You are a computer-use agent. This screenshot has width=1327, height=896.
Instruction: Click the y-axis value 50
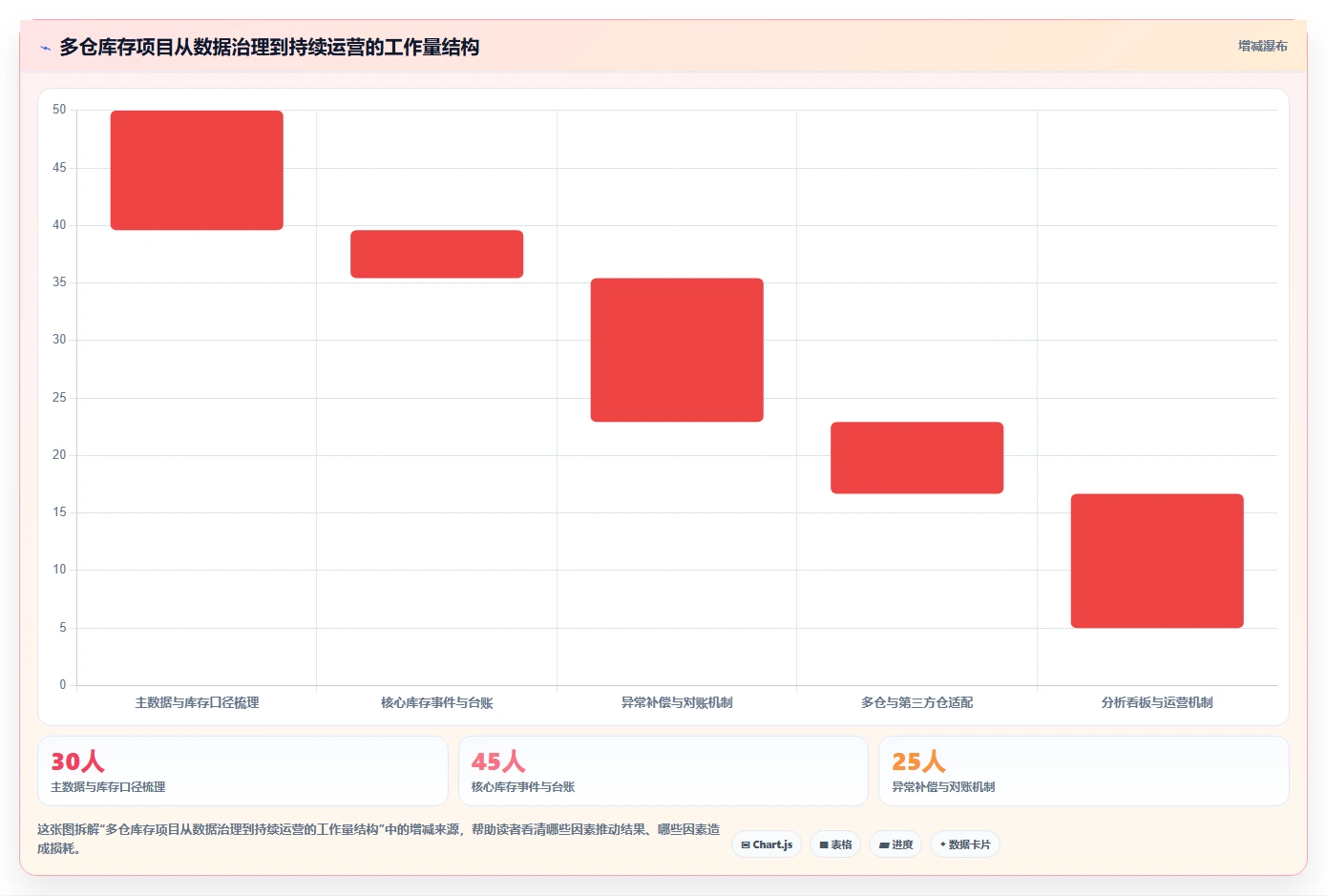(59, 110)
